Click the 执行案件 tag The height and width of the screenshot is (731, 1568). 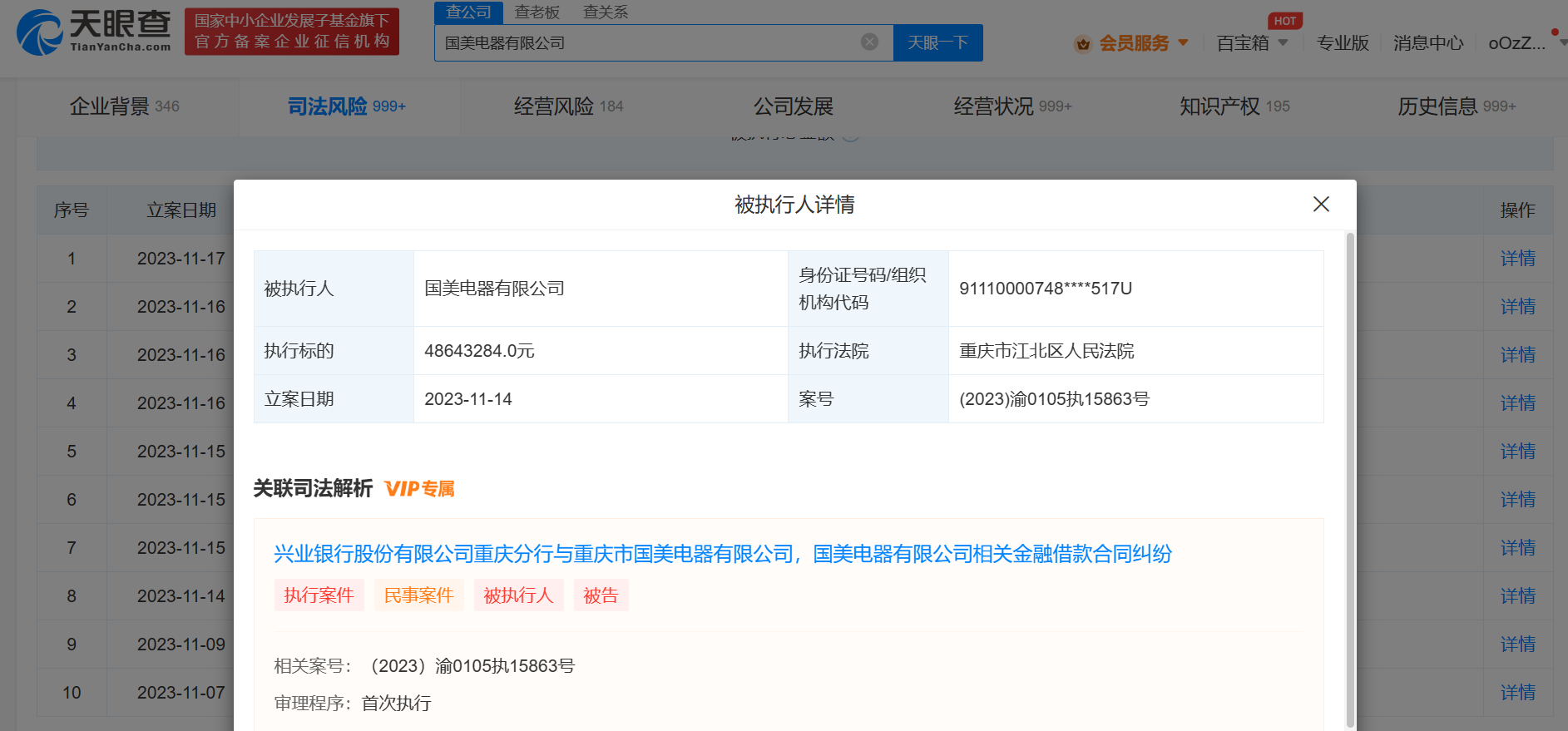click(319, 595)
